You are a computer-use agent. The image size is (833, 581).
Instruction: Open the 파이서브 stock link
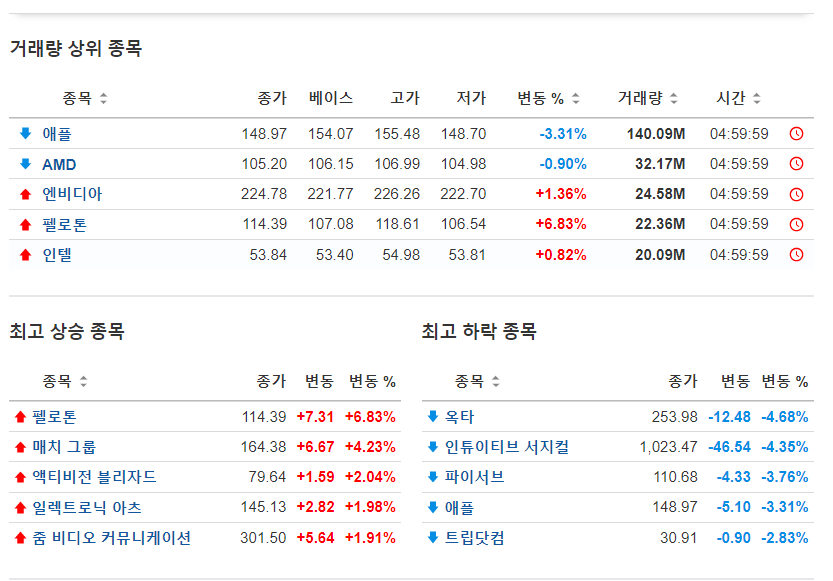point(474,477)
